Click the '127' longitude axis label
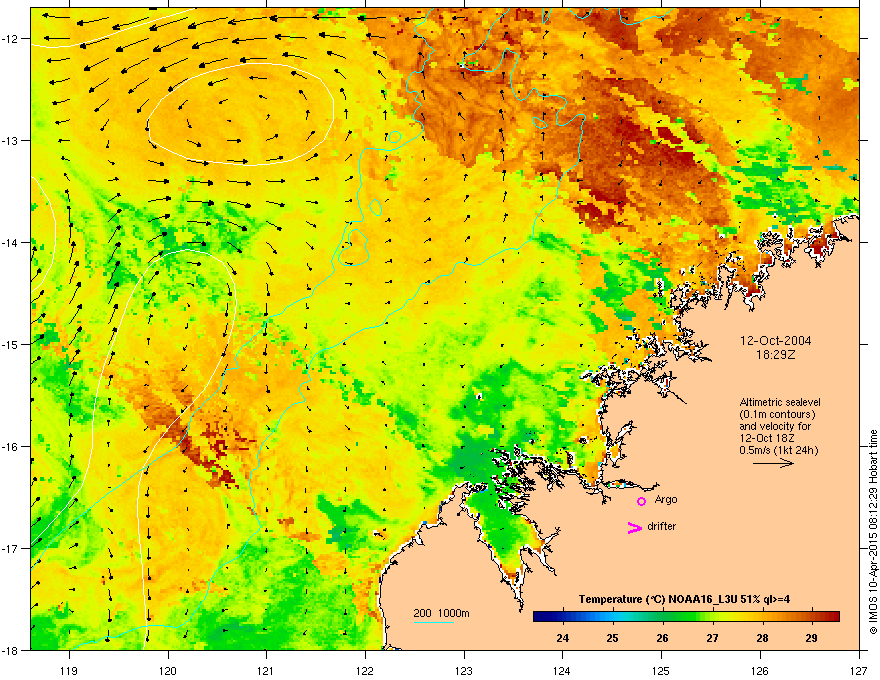Image resolution: width=880 pixels, height=680 pixels. click(x=858, y=670)
